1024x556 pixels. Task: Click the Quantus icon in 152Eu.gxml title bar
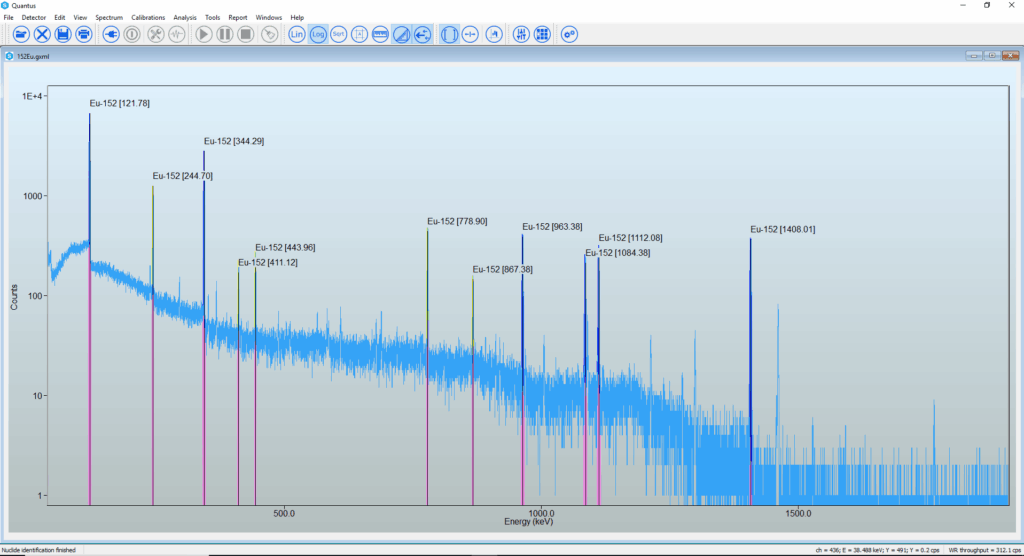[x=9, y=56]
